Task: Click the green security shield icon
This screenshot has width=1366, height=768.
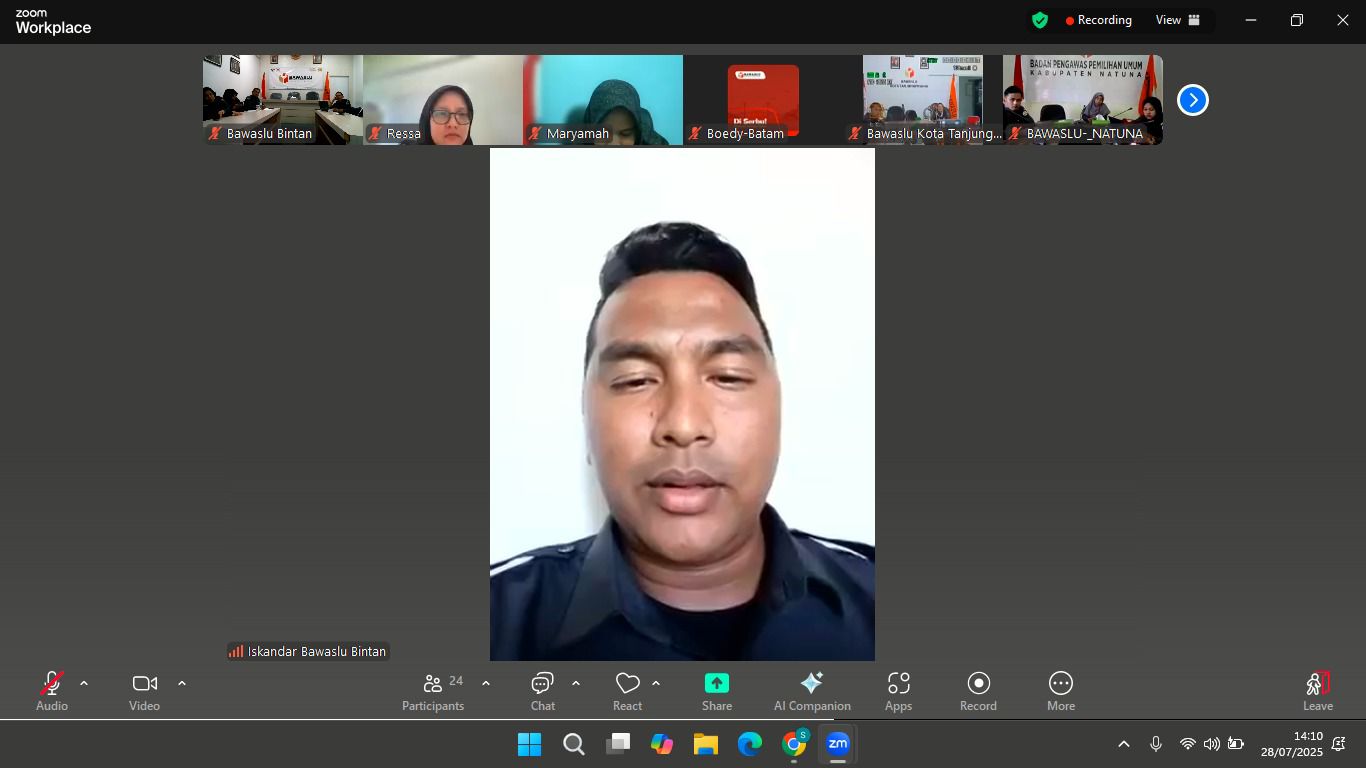Action: (x=1040, y=19)
